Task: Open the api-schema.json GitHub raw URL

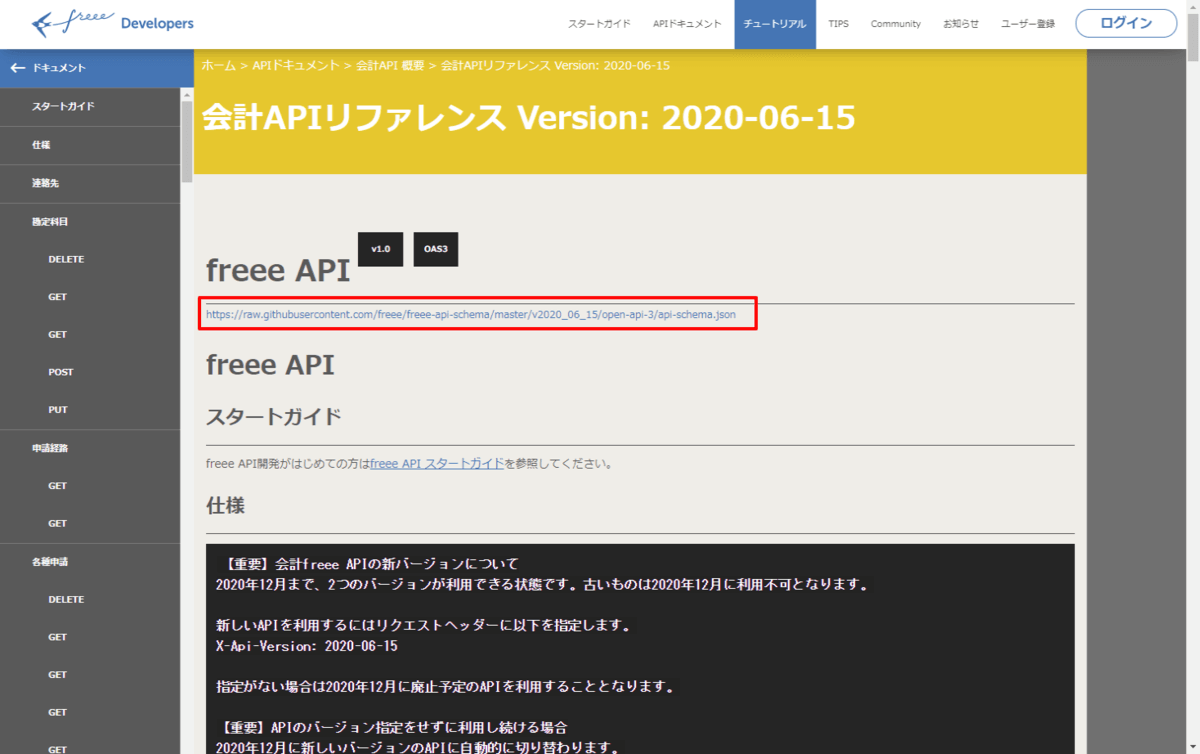Action: (x=471, y=314)
